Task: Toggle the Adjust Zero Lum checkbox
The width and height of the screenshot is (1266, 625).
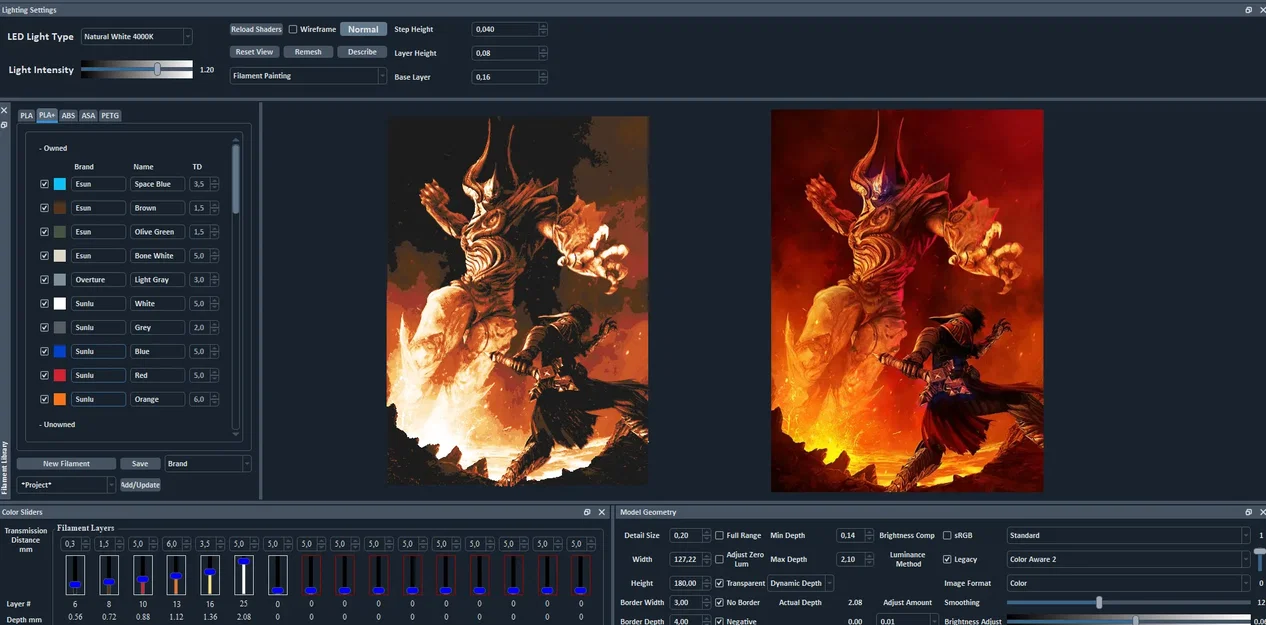Action: (719, 559)
